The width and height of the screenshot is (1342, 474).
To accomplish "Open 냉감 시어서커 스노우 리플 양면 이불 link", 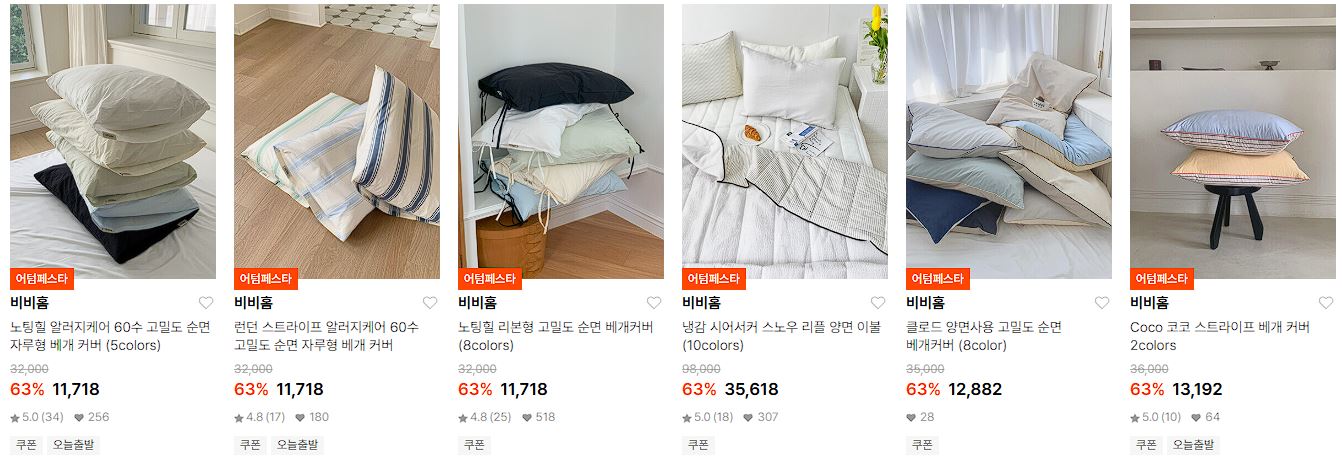I will coord(781,336).
